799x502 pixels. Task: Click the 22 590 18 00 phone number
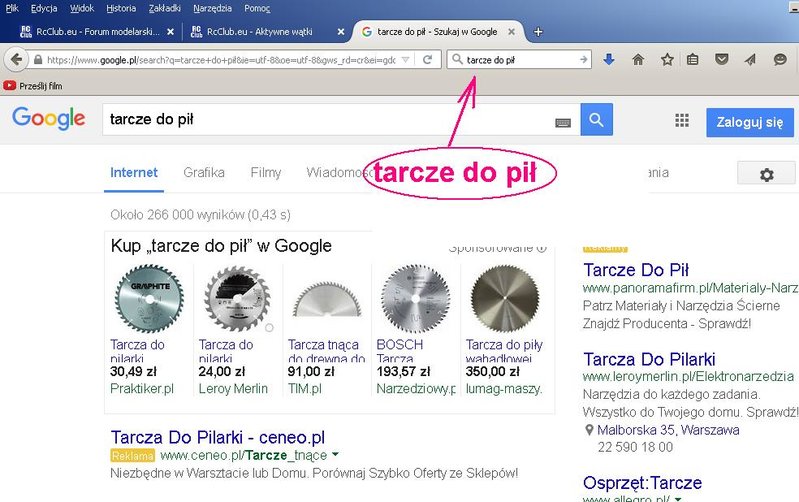(635, 447)
